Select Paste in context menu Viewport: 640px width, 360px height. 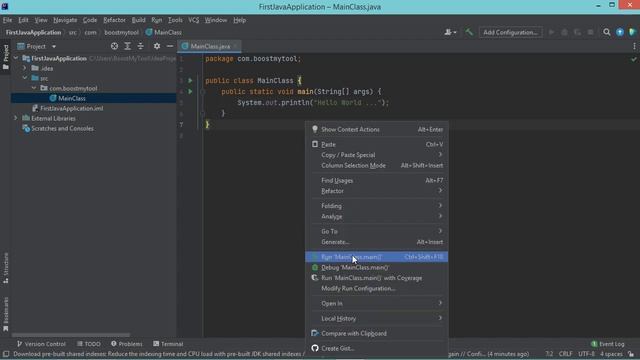pyautogui.click(x=376, y=144)
